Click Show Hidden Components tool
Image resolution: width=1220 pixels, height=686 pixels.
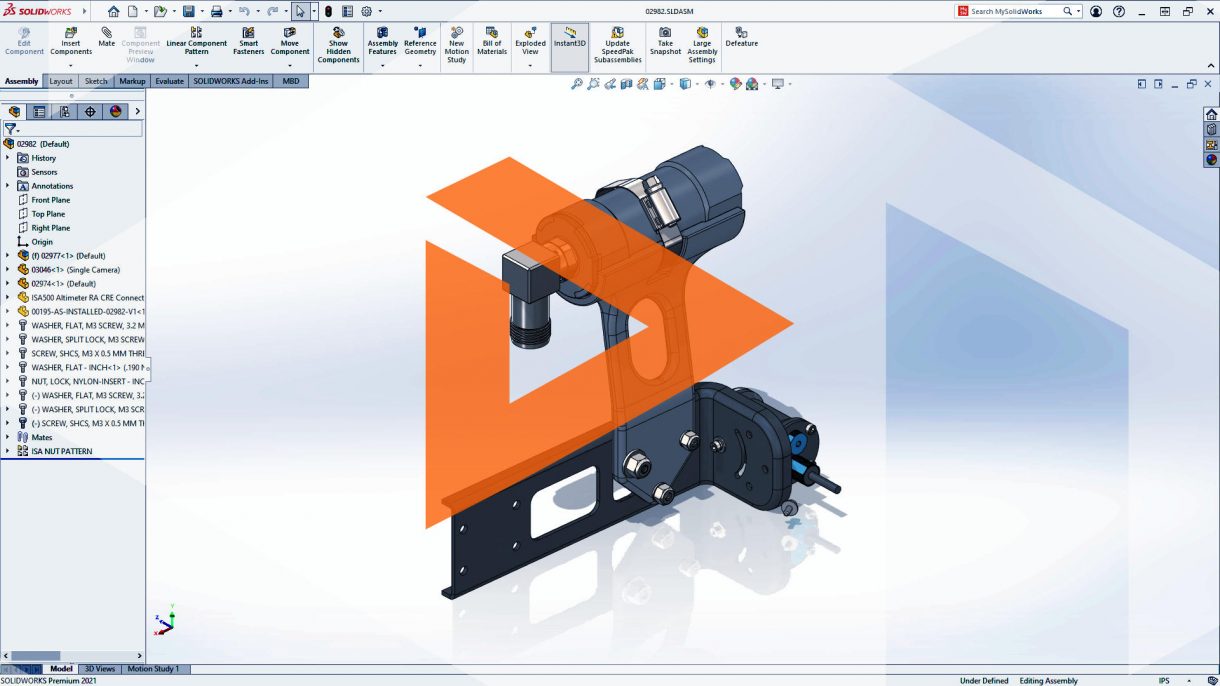tap(338, 45)
